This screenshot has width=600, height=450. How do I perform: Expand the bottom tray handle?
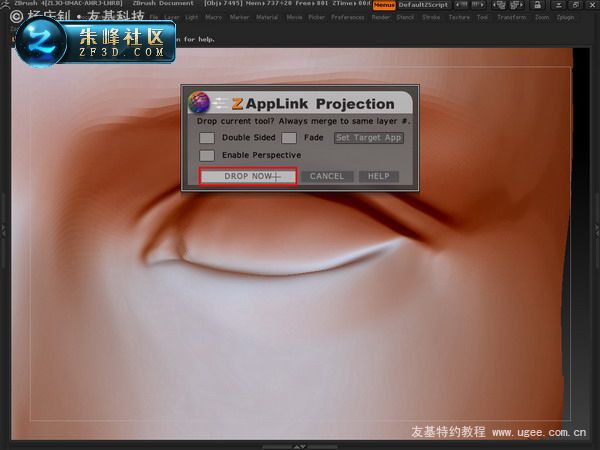[299, 447]
